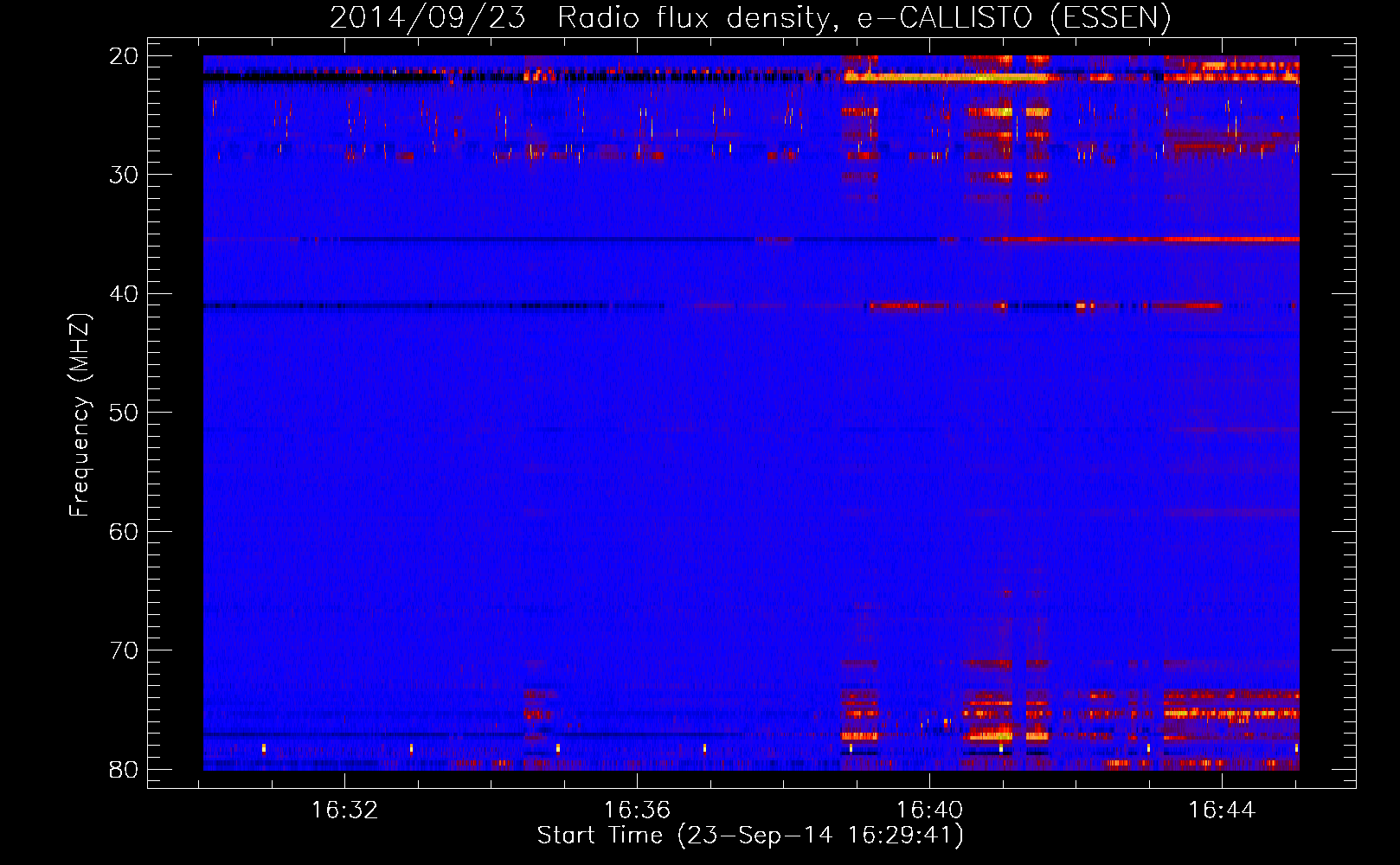
Task: Click the '30' frequency tick label
Action: (125, 175)
